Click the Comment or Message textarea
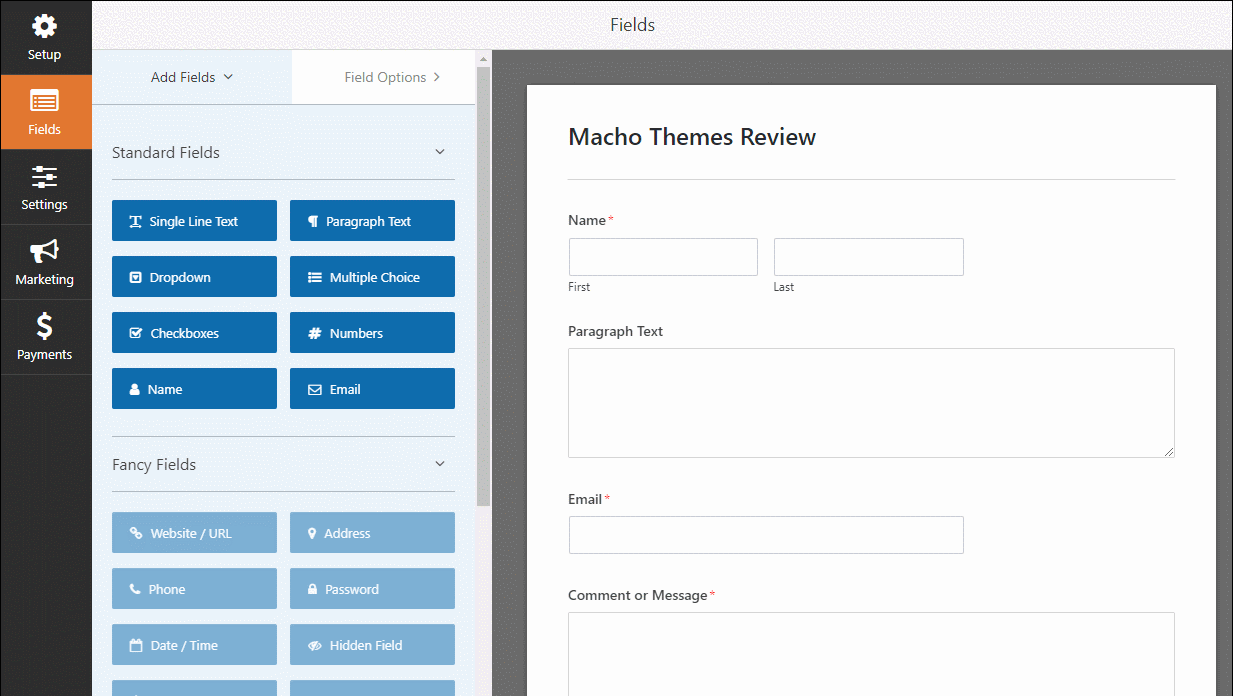This screenshot has height=696, width=1233. pyautogui.click(x=871, y=654)
